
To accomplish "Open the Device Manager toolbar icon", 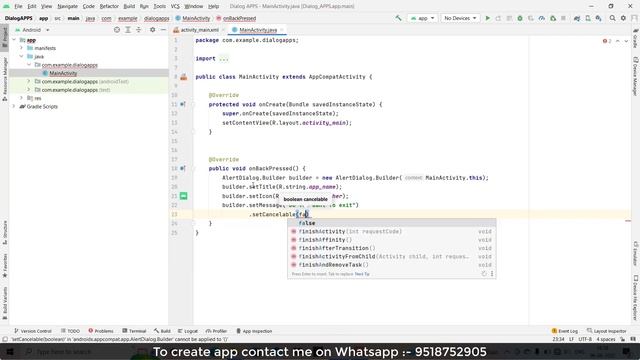I will tap(588, 18).
